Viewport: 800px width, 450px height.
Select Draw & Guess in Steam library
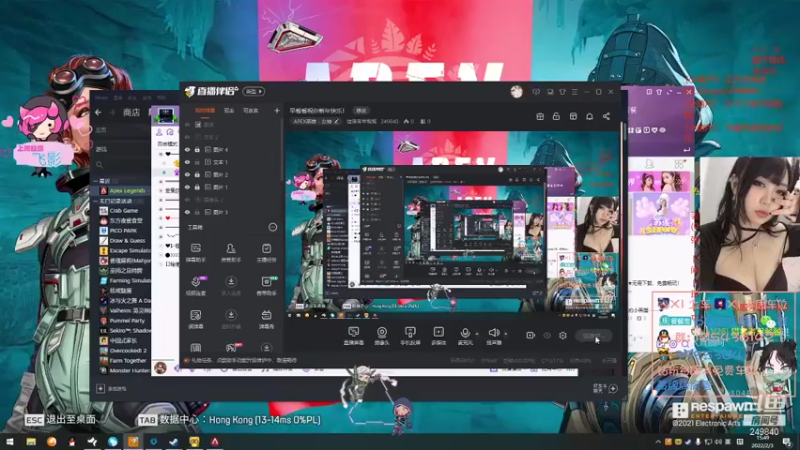128,240
